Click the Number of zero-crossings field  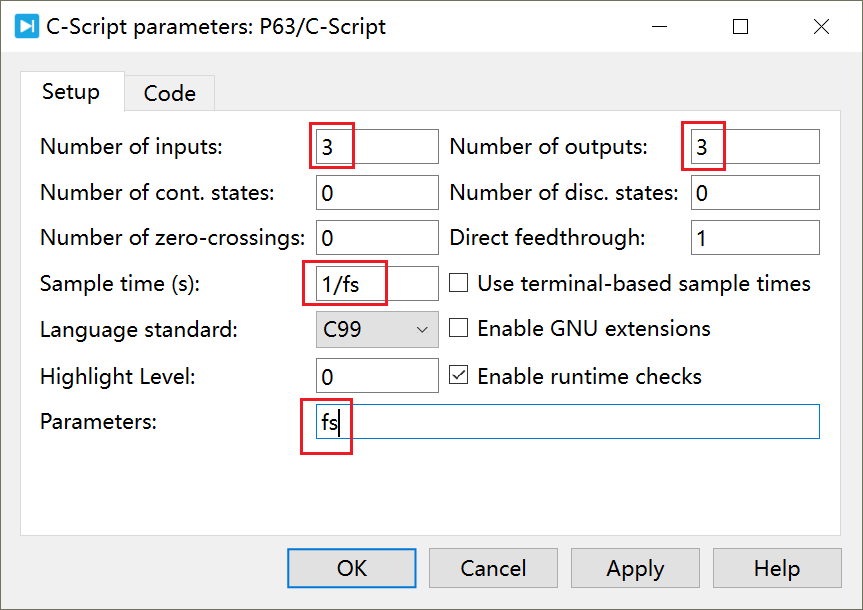coord(376,237)
